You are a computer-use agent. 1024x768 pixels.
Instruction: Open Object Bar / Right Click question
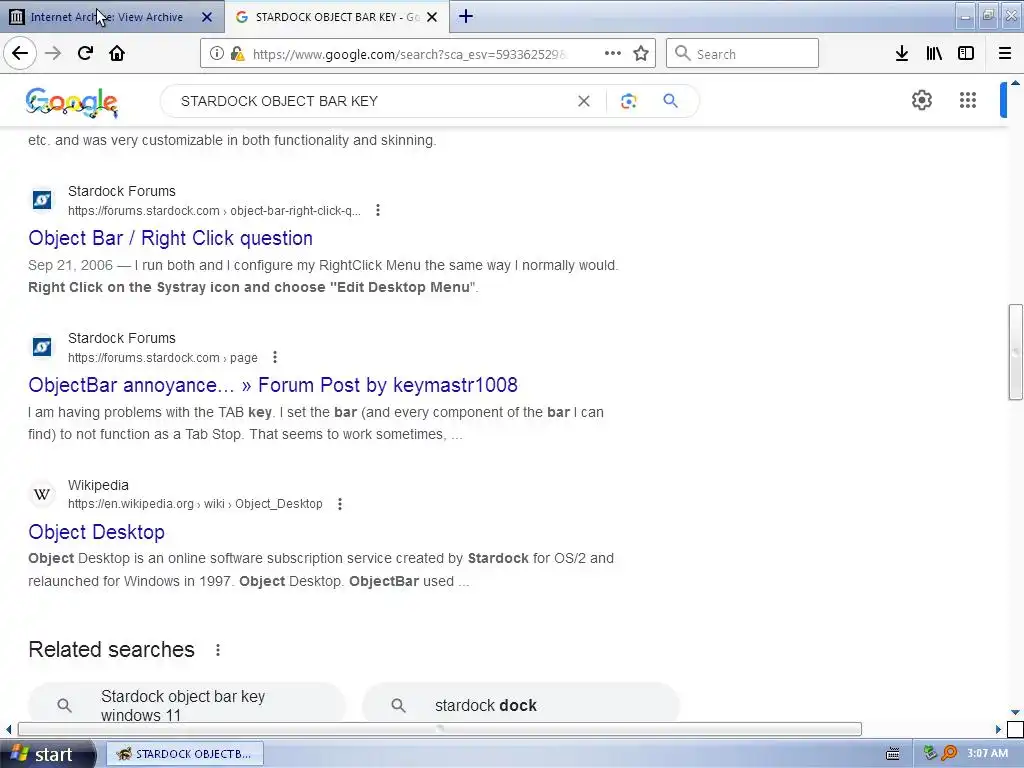tap(170, 238)
